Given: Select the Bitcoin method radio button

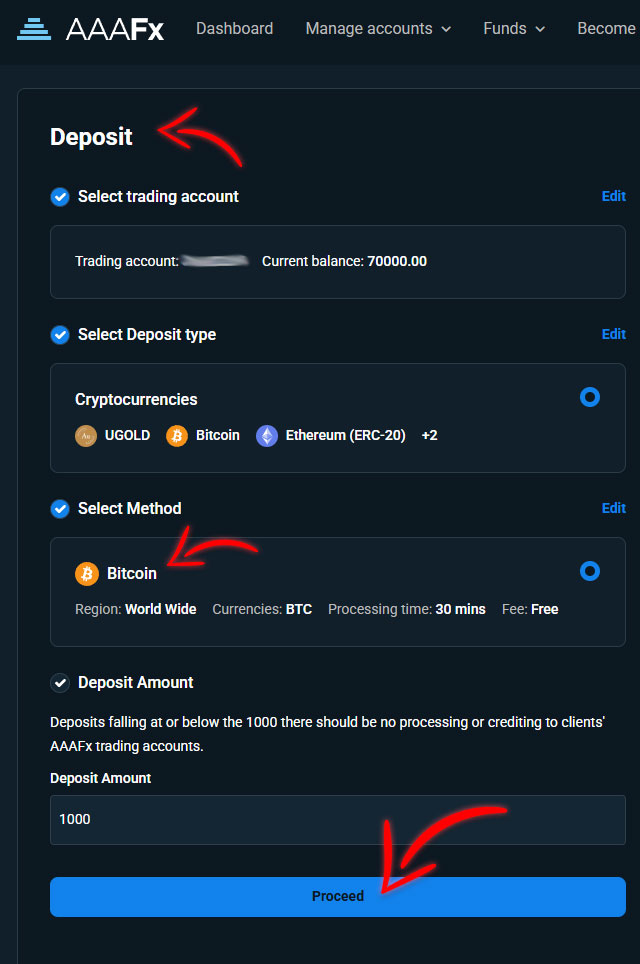Looking at the screenshot, I should 590,571.
